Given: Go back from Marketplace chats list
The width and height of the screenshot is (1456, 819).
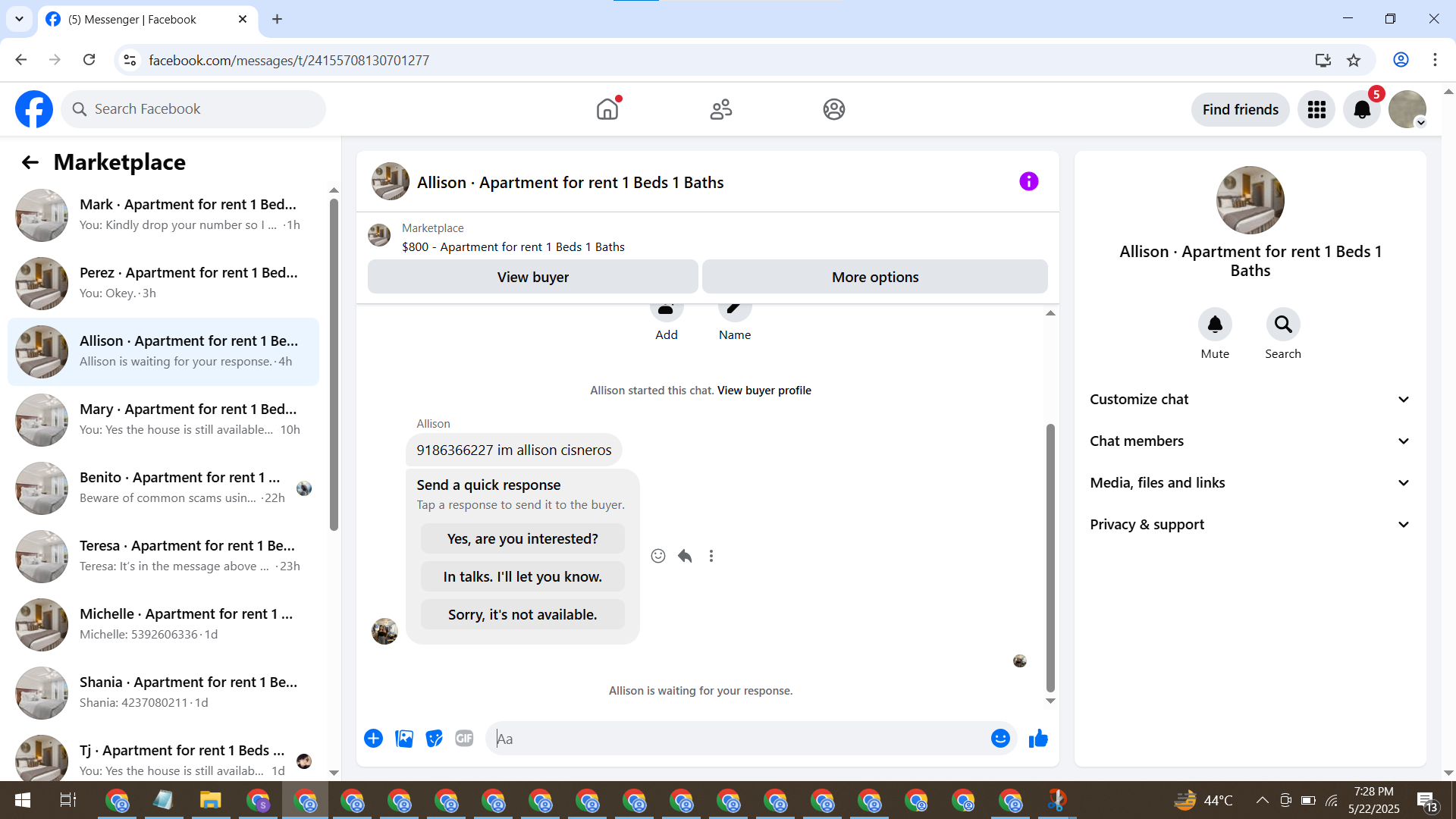Looking at the screenshot, I should pos(30,162).
